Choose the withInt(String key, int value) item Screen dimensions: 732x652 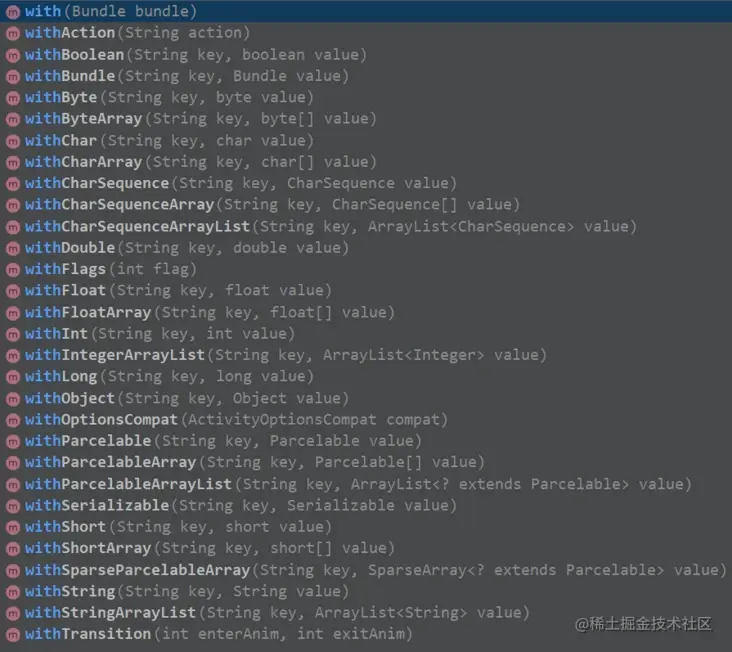pos(366,334)
